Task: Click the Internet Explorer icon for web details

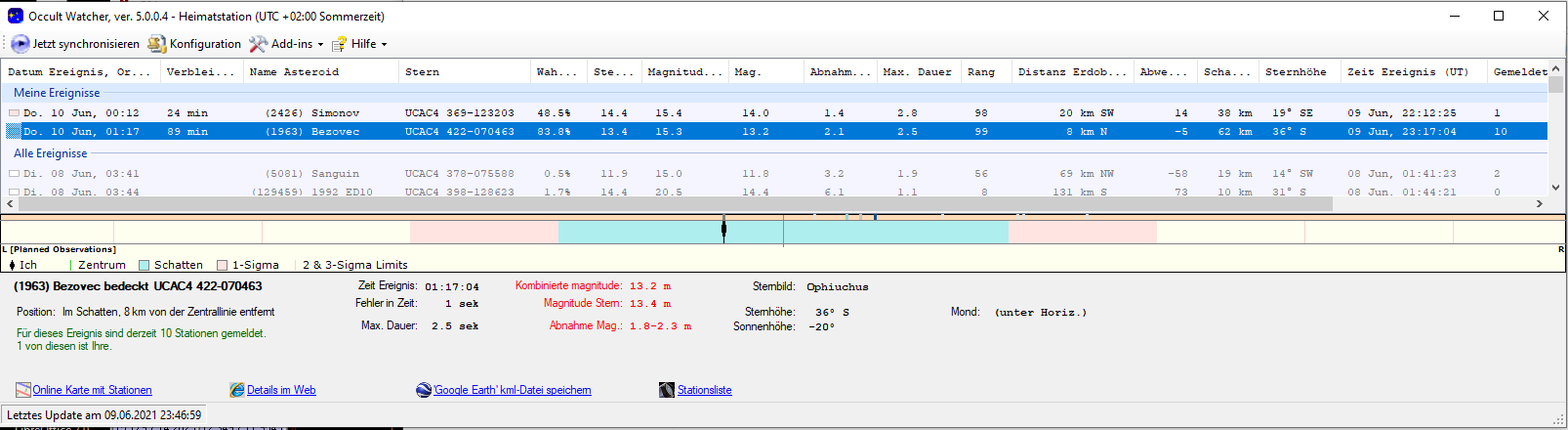Action: 237,390
